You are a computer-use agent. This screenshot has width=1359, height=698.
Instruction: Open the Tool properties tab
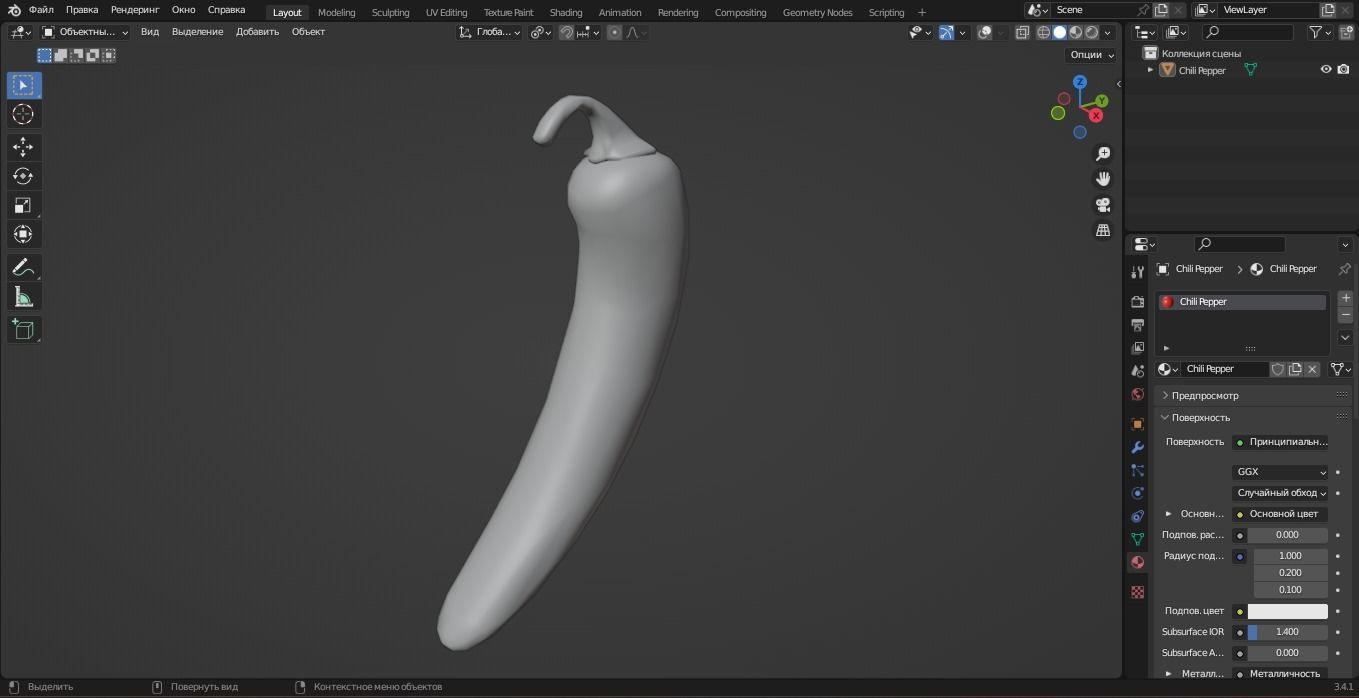pos(1137,272)
